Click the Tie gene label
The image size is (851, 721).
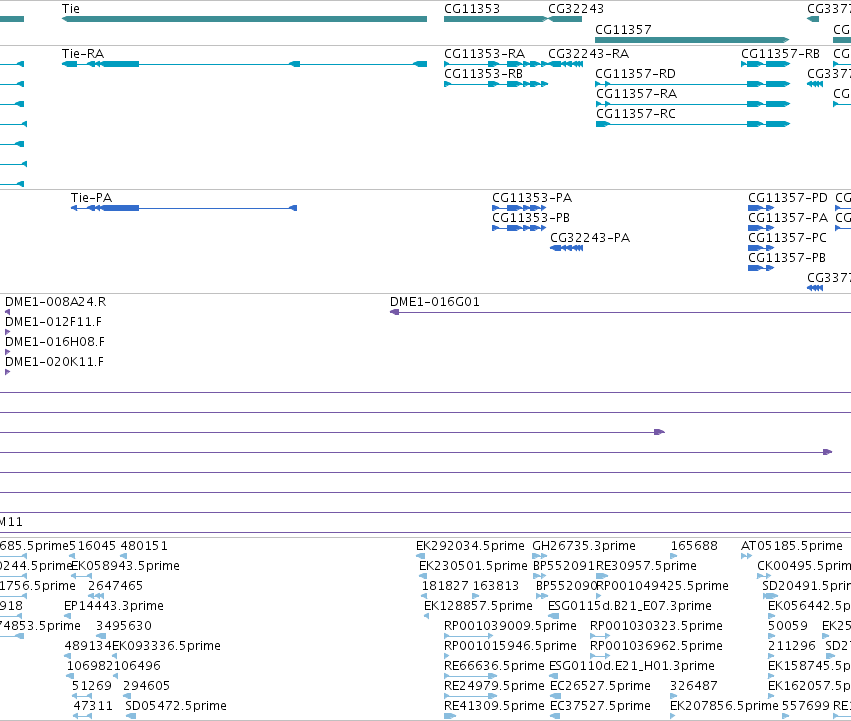coord(71,9)
